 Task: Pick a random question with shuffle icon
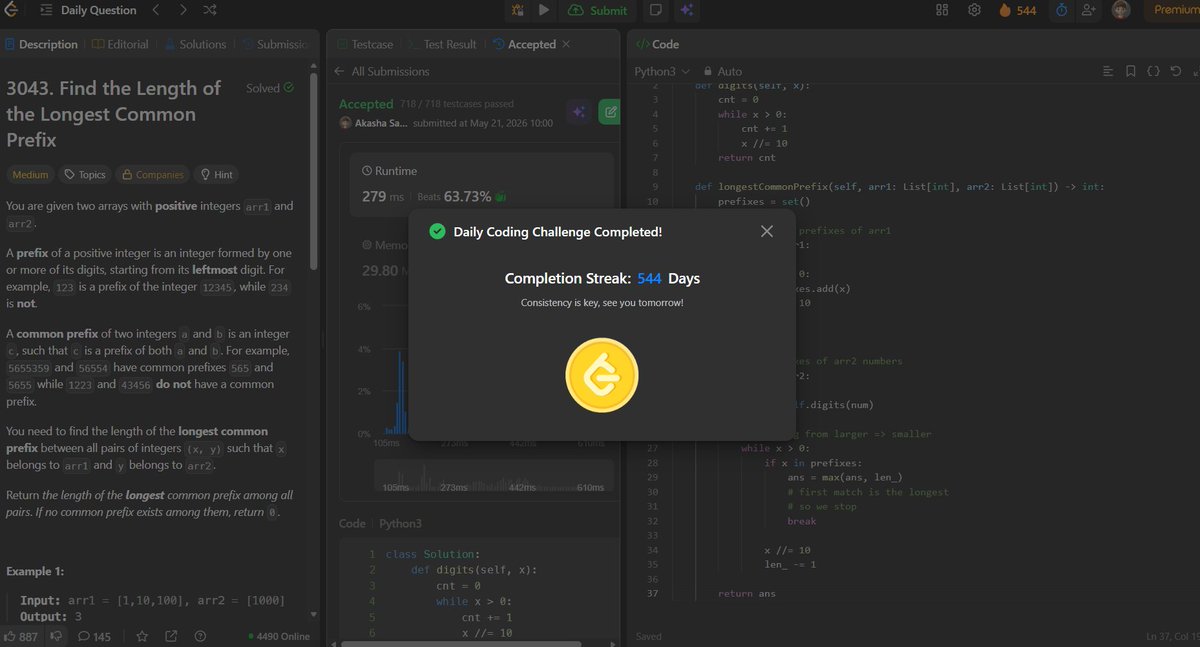(x=210, y=10)
